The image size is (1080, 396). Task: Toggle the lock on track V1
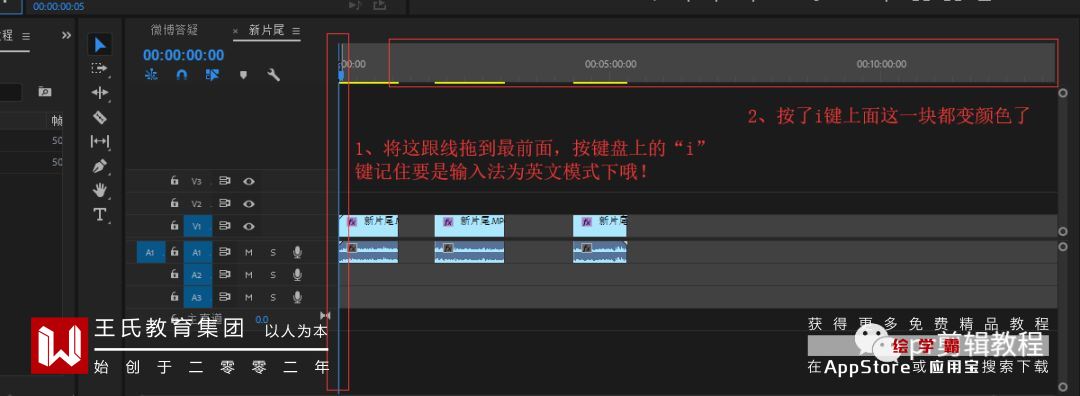point(175,225)
